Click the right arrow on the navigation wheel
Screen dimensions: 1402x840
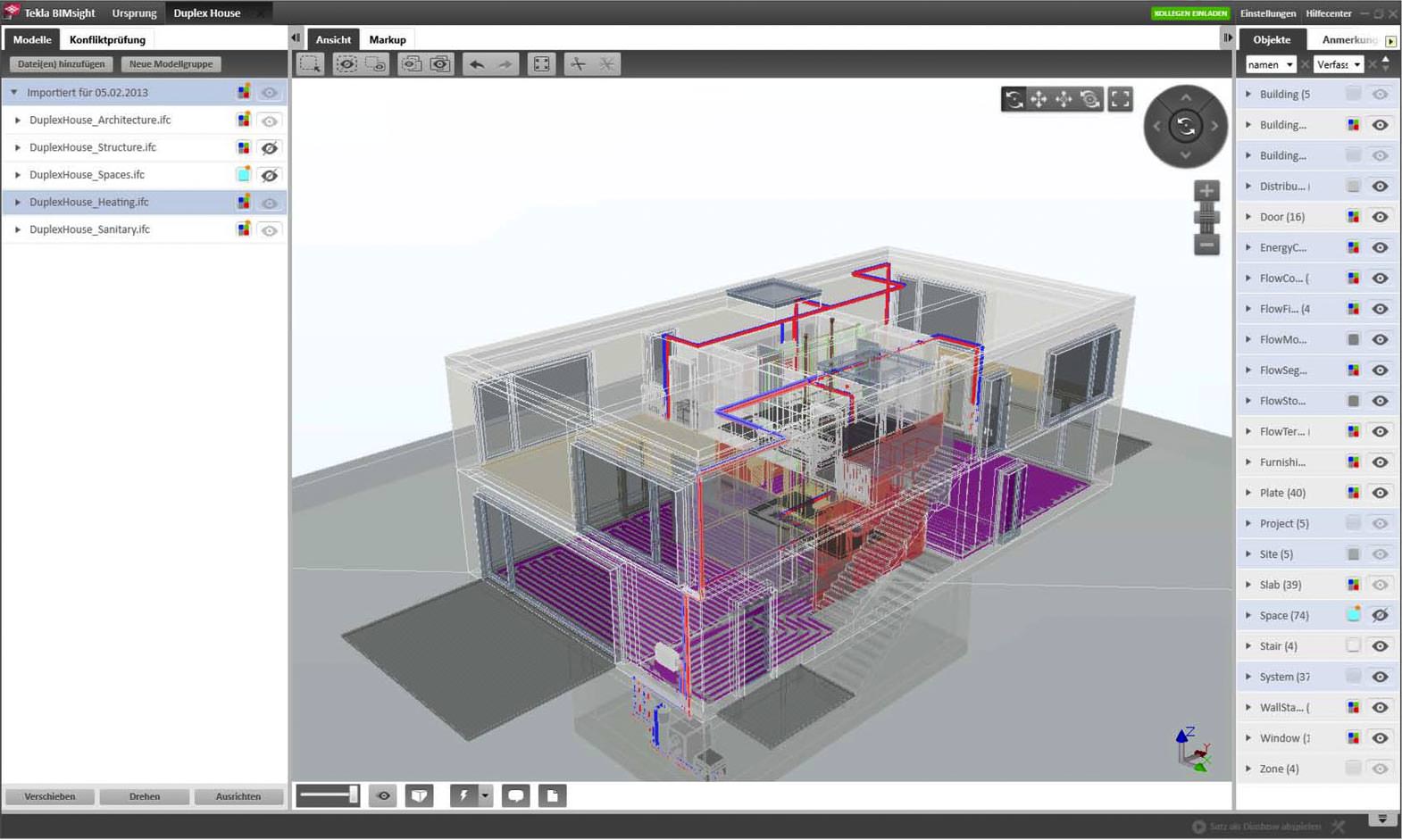1214,126
